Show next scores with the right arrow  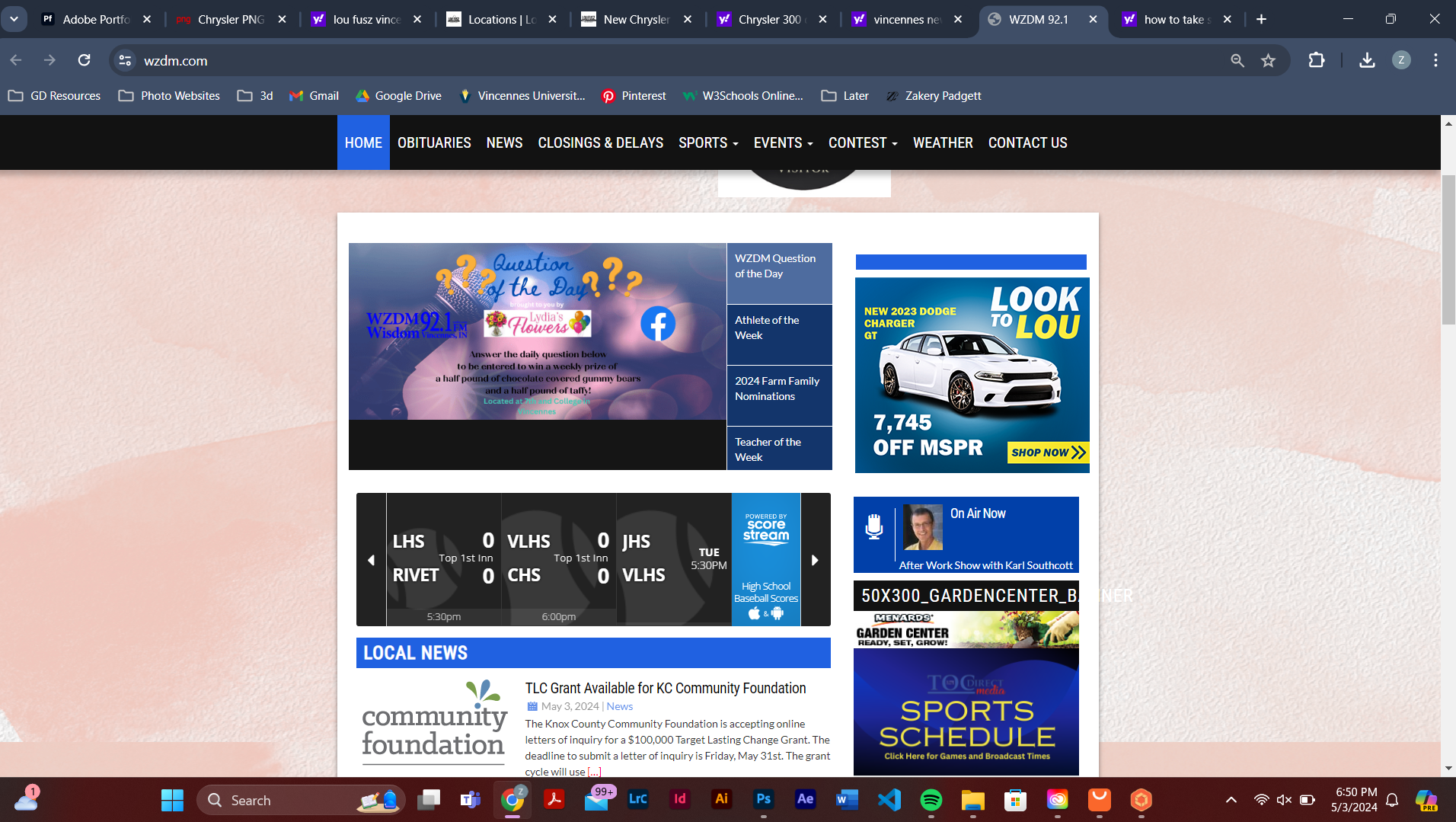[x=815, y=560]
